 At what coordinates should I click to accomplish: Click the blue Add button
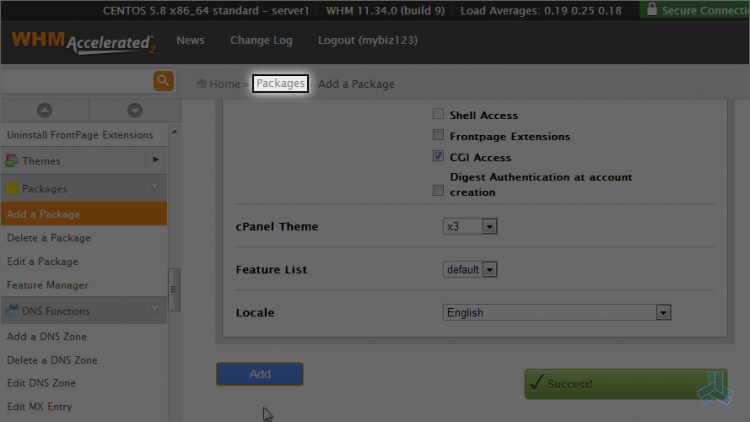pyautogui.click(x=260, y=374)
